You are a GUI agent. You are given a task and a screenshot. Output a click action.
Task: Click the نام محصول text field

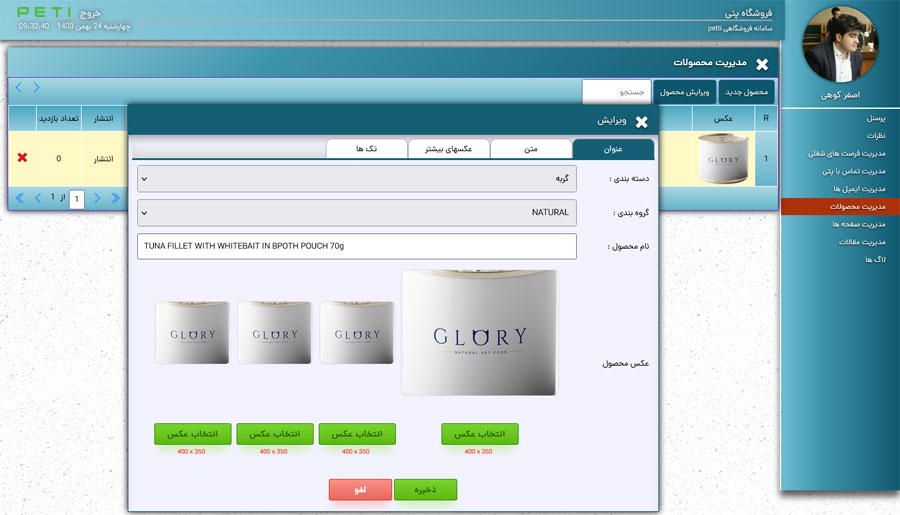click(356, 246)
